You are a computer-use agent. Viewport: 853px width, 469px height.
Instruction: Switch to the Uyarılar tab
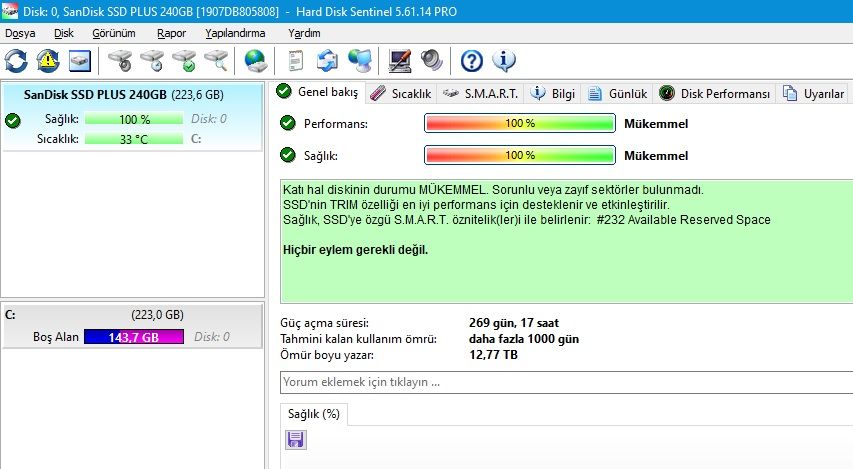pos(813,94)
